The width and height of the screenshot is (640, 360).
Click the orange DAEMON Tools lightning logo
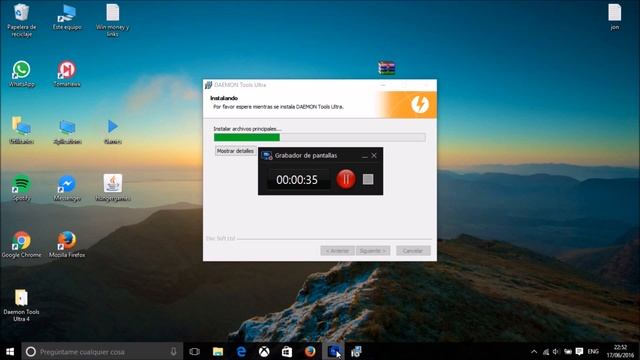(x=420, y=104)
